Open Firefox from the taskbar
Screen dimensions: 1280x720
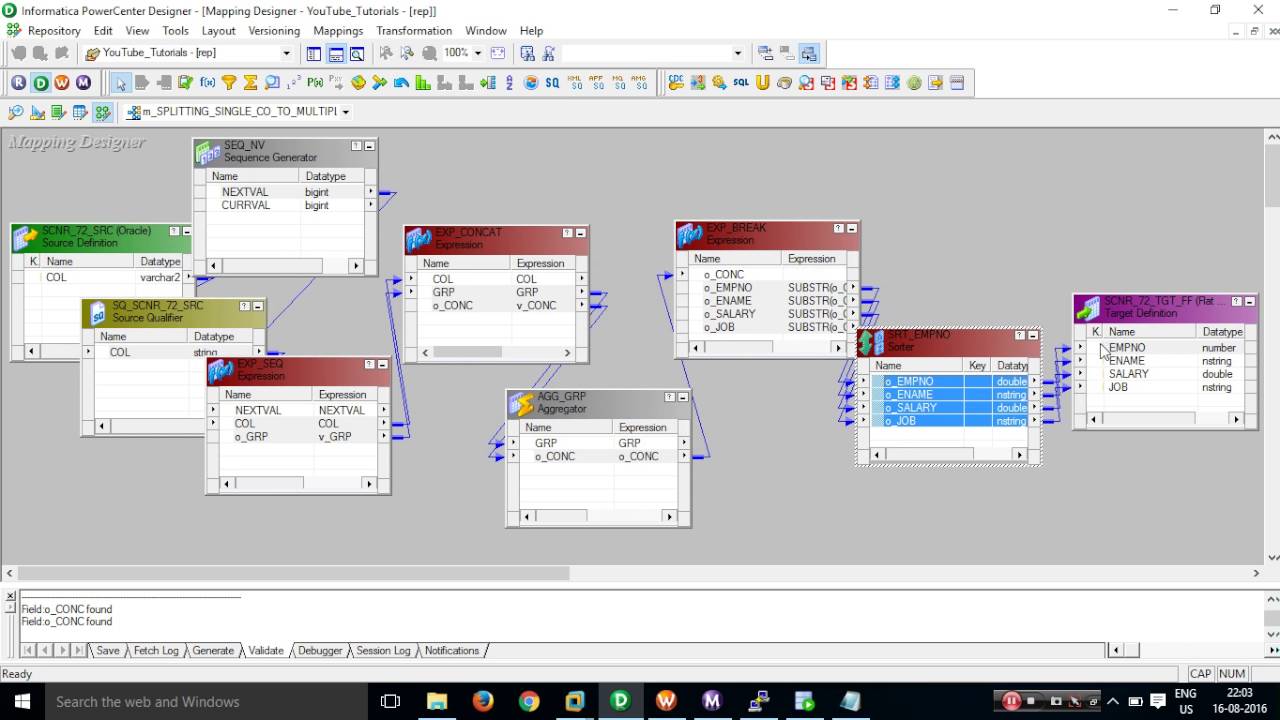[x=483, y=702]
